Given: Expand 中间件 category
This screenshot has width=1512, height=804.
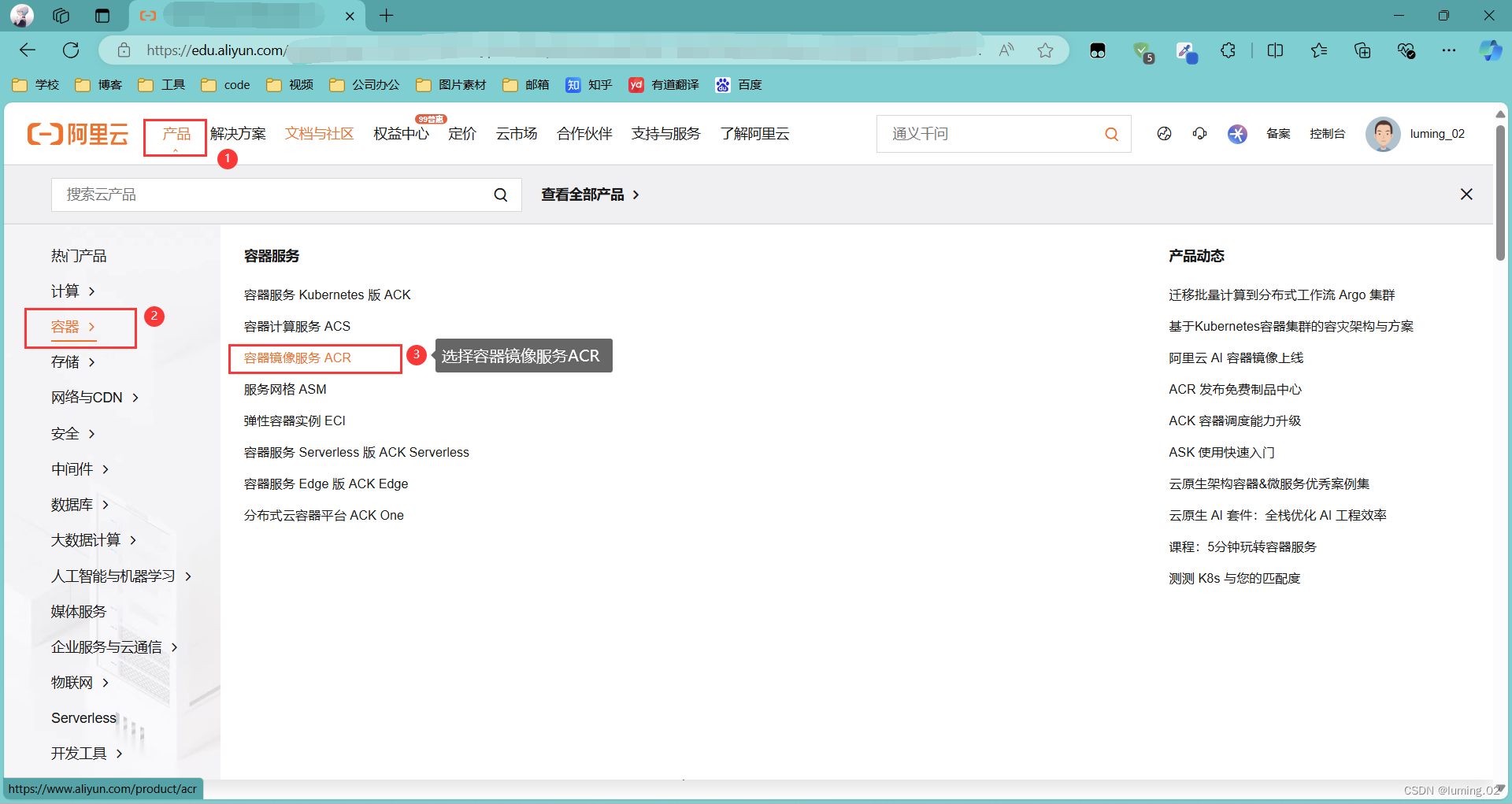Looking at the screenshot, I should (80, 469).
